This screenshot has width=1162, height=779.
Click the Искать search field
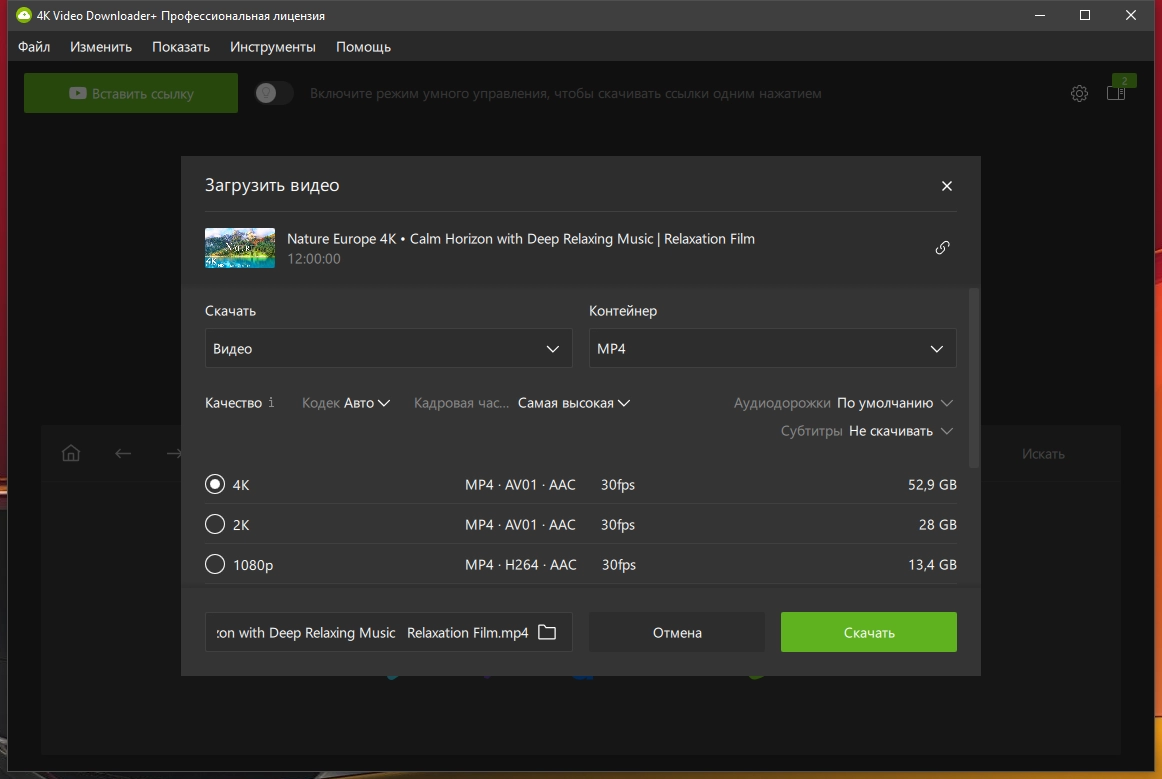1043,454
